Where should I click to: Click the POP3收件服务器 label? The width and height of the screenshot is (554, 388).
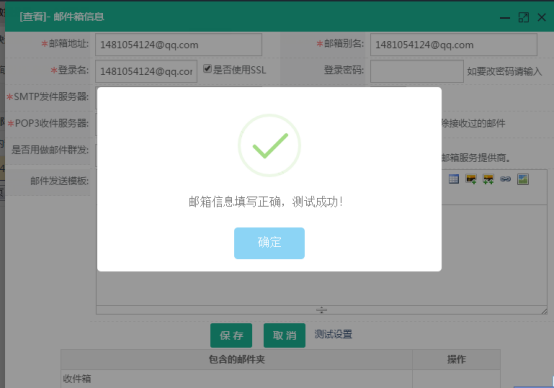point(52,123)
